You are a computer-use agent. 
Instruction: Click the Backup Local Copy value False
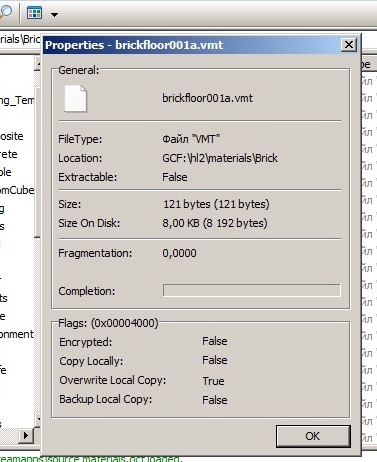click(215, 400)
